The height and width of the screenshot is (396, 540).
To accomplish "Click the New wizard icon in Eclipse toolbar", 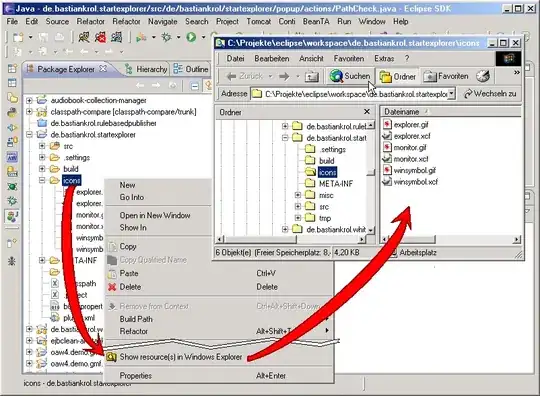I will point(18,37).
